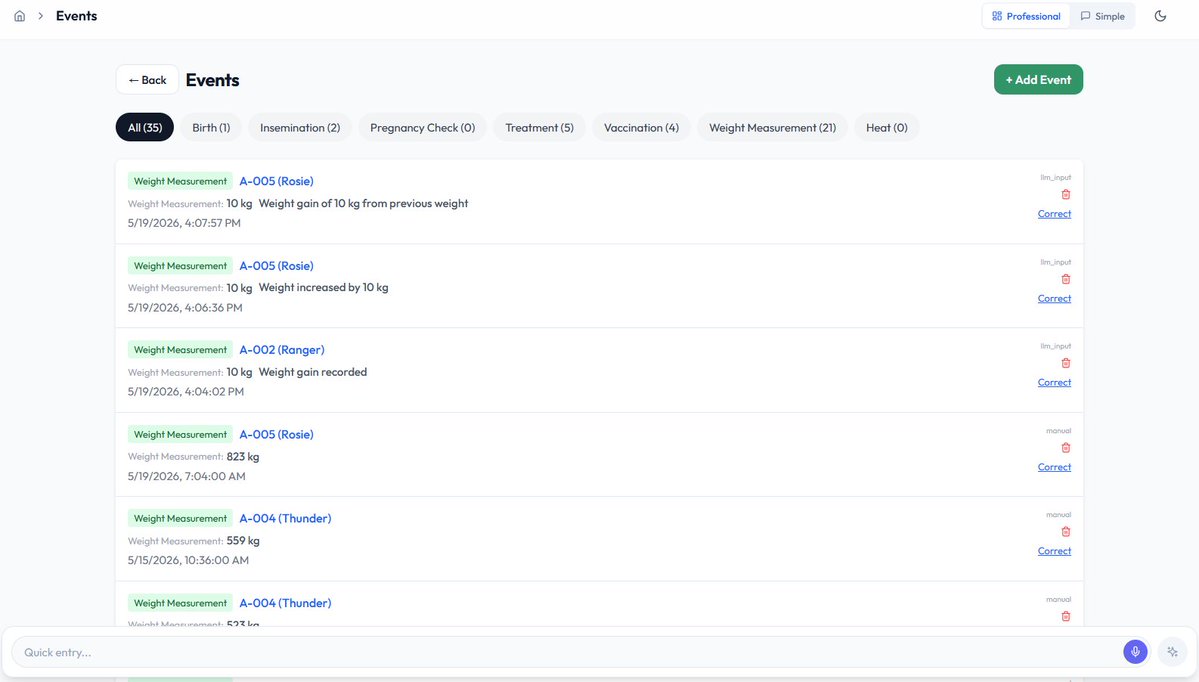Select the All (35) filter tab
The height and width of the screenshot is (682, 1199).
pos(145,128)
